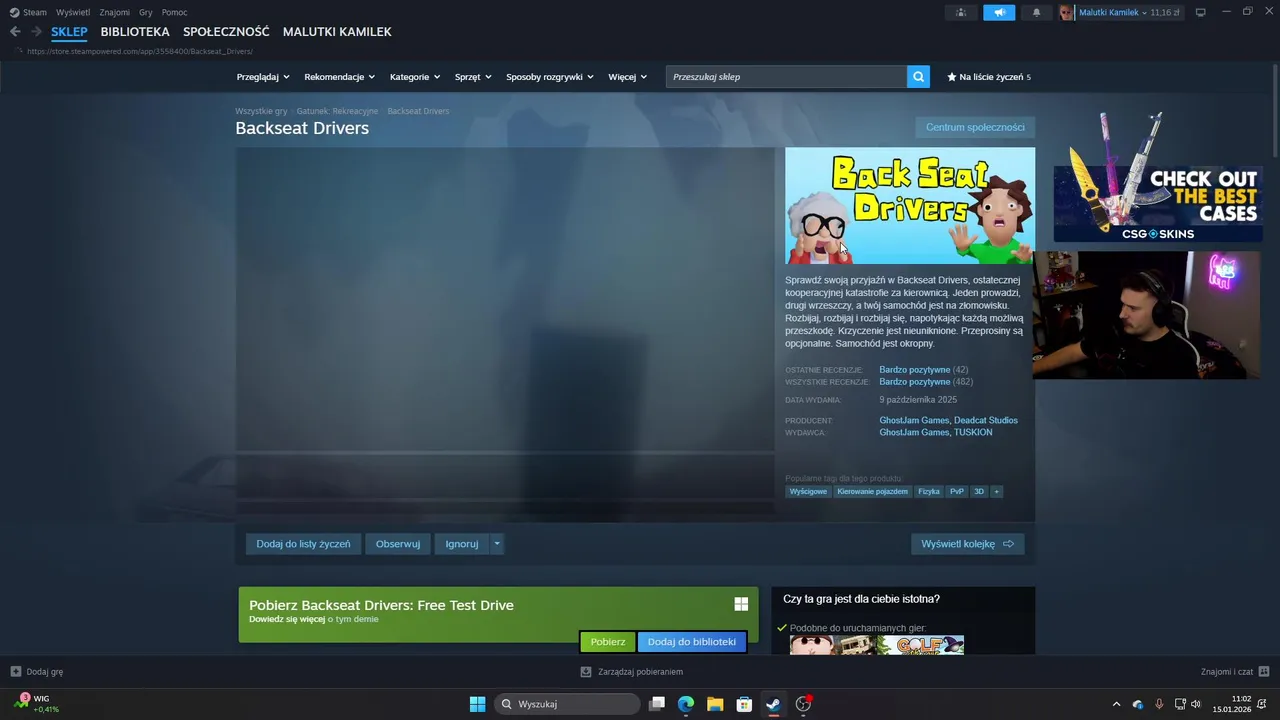Click the back navigation arrow

[15, 32]
